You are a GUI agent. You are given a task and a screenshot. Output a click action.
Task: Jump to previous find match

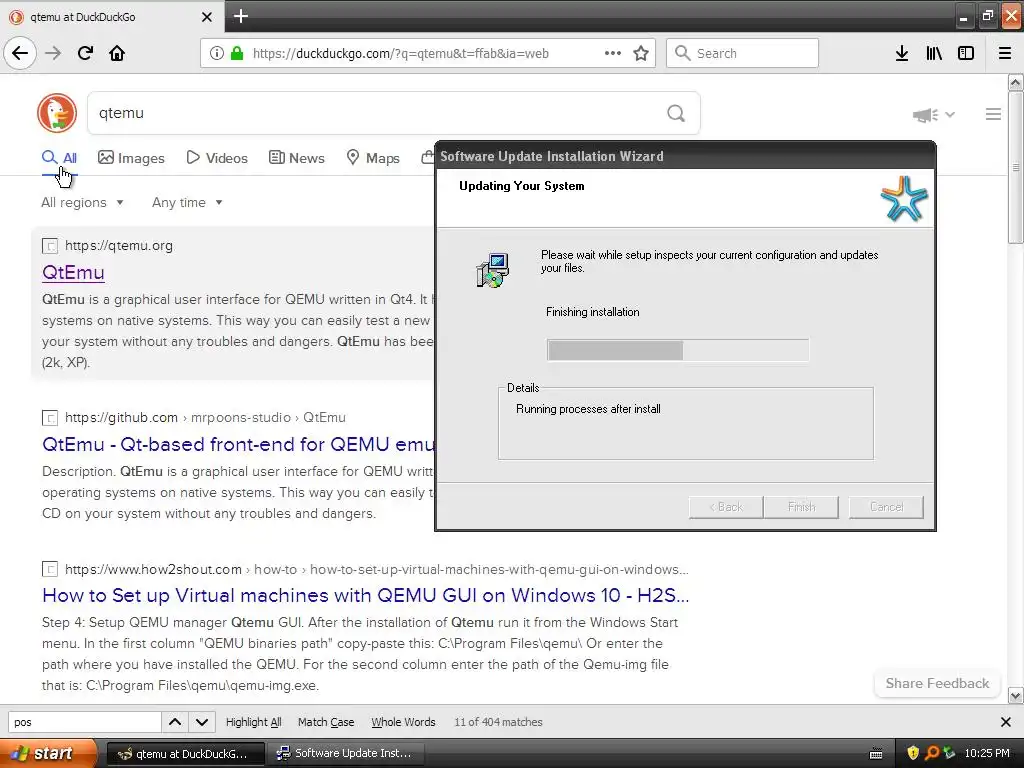[175, 722]
